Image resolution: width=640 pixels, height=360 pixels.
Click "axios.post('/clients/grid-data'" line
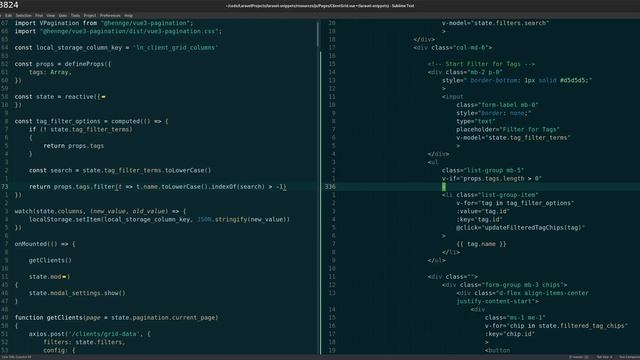89,333
